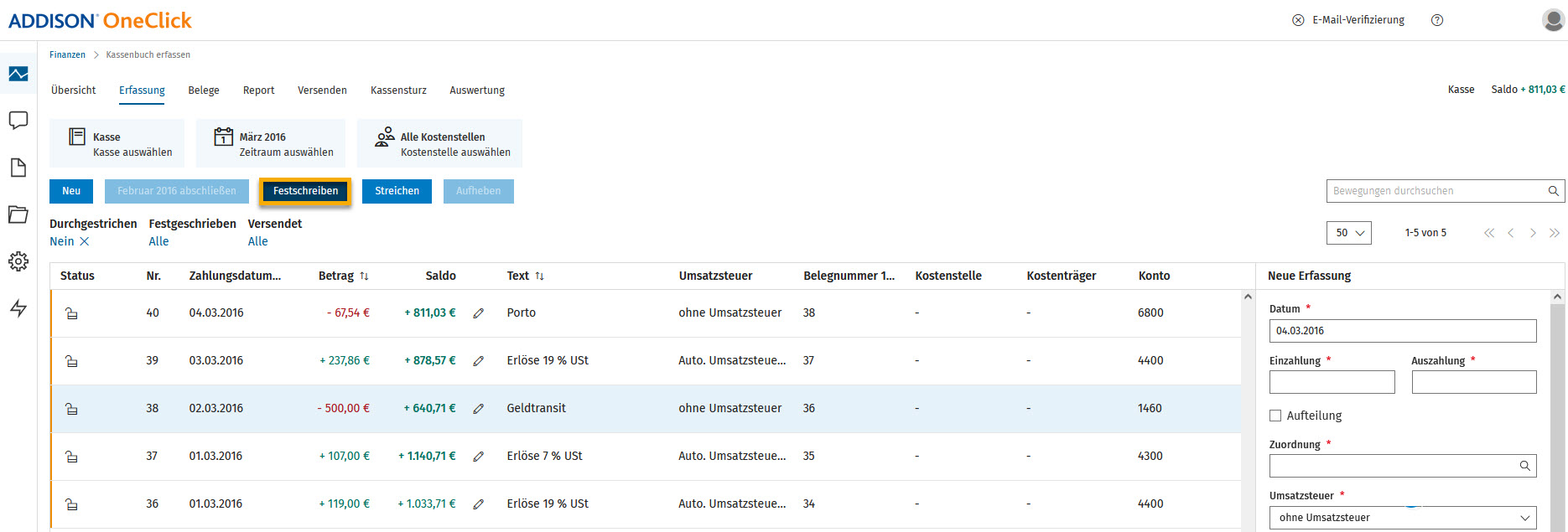The height and width of the screenshot is (532, 1568).
Task: Edit the Erlöse 7 % USt entry pencil
Action: click(x=479, y=457)
